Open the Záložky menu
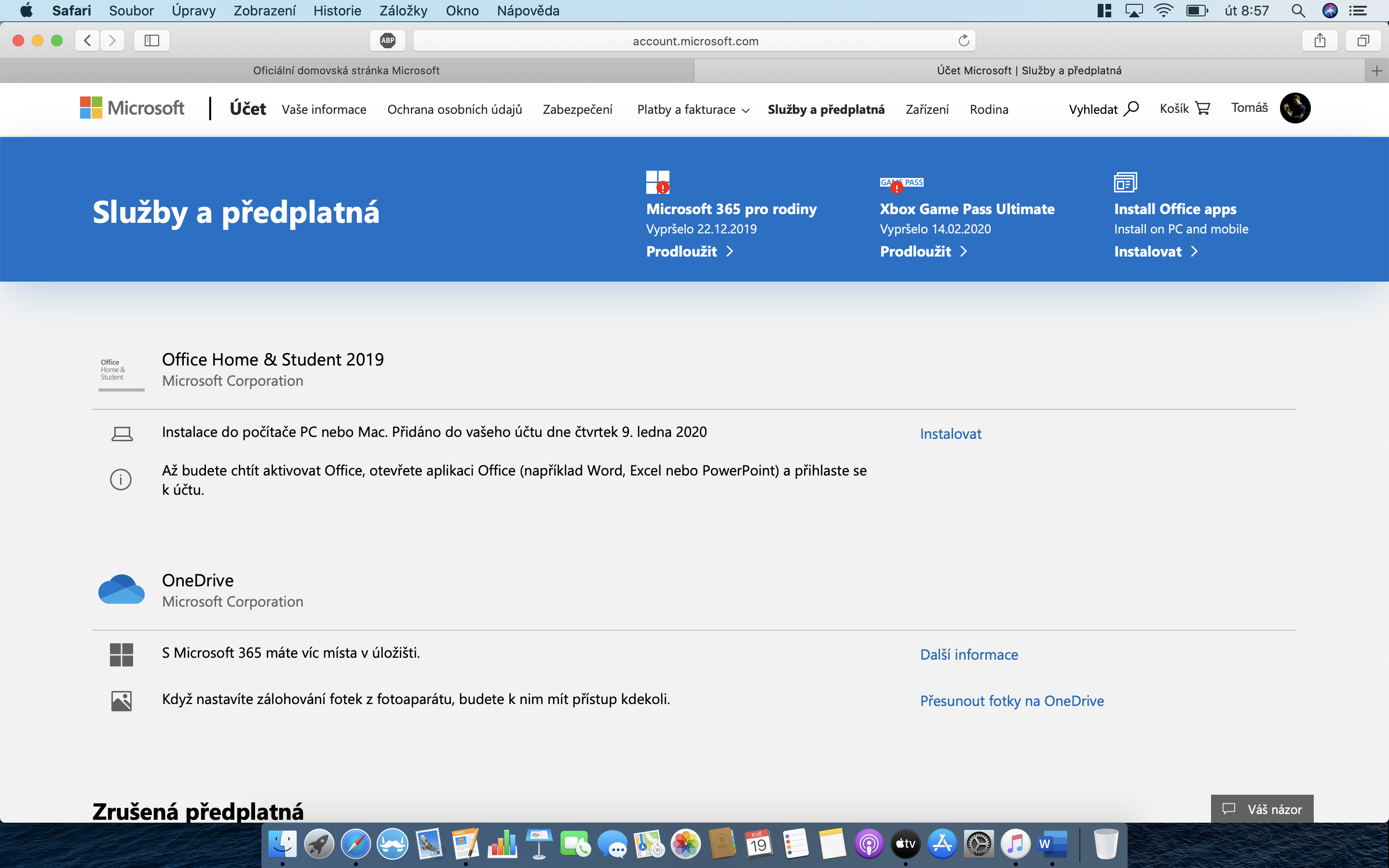This screenshot has width=1389, height=868. click(x=404, y=10)
